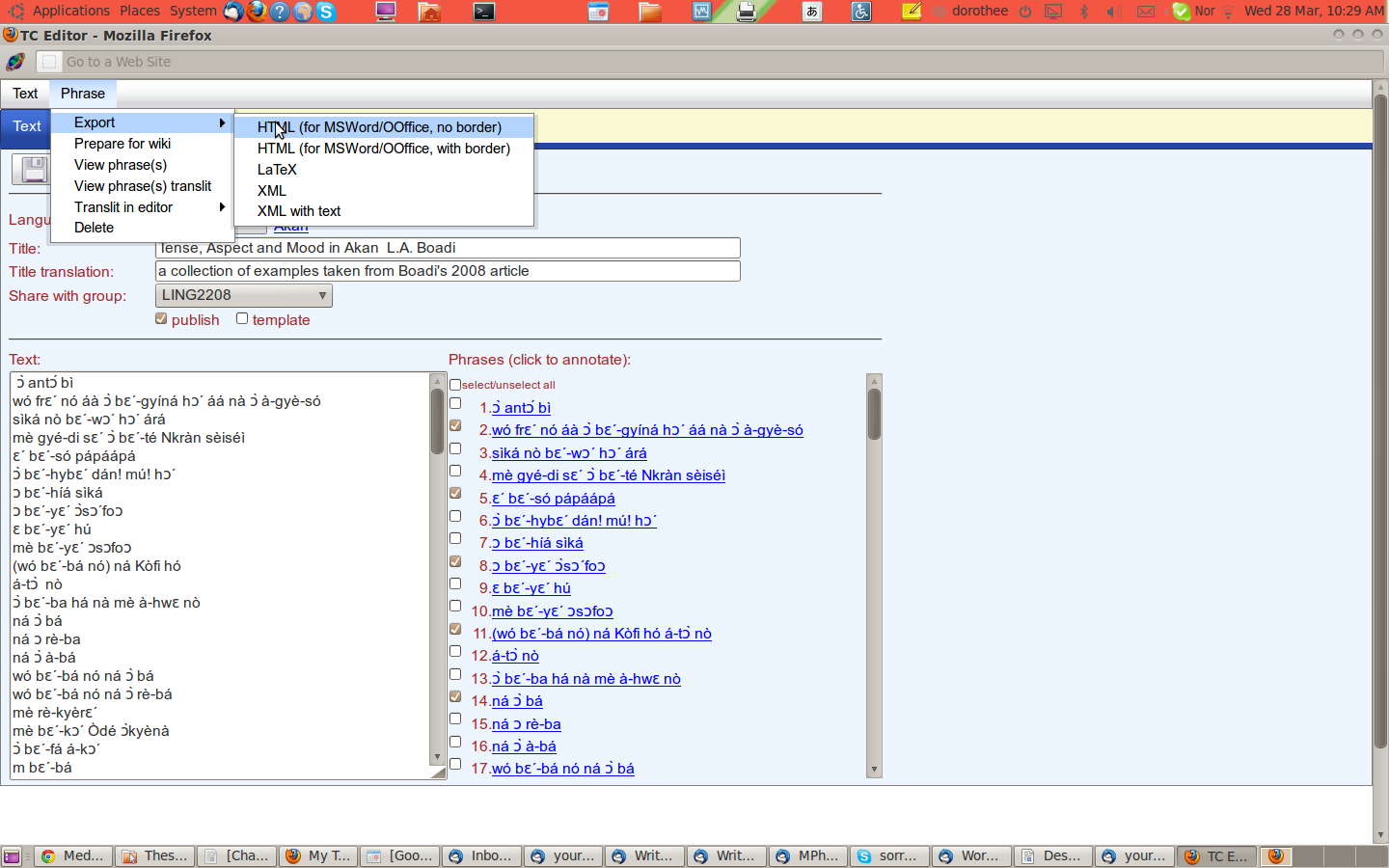This screenshot has width=1389, height=868.
Task: Select XML with text export option
Action: point(383,211)
